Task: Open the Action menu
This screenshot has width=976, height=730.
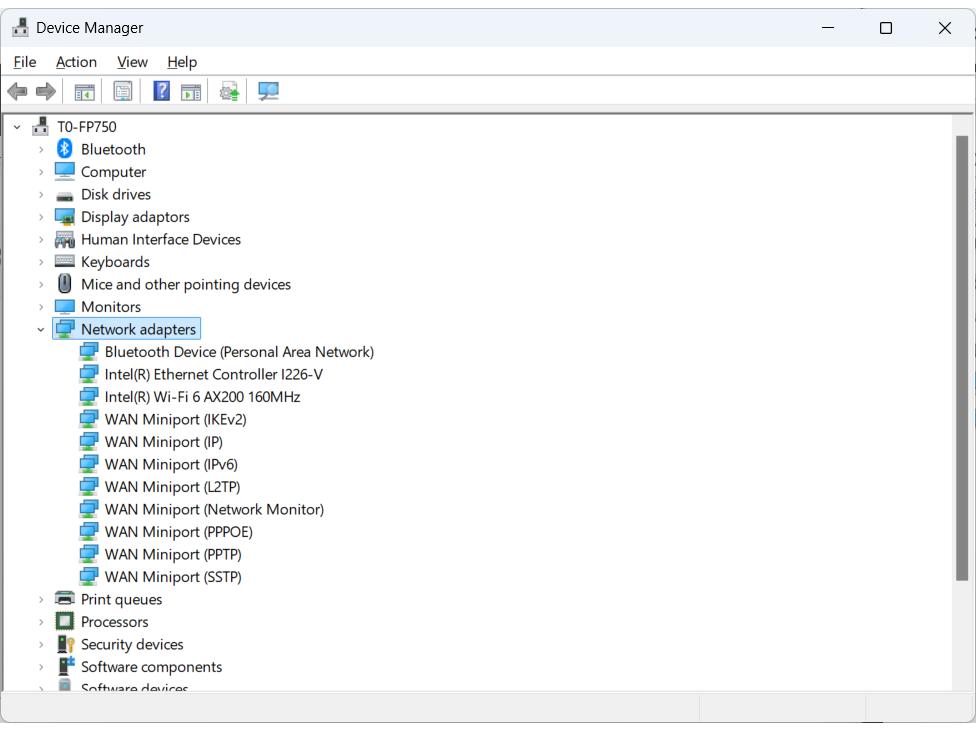Action: 76,62
